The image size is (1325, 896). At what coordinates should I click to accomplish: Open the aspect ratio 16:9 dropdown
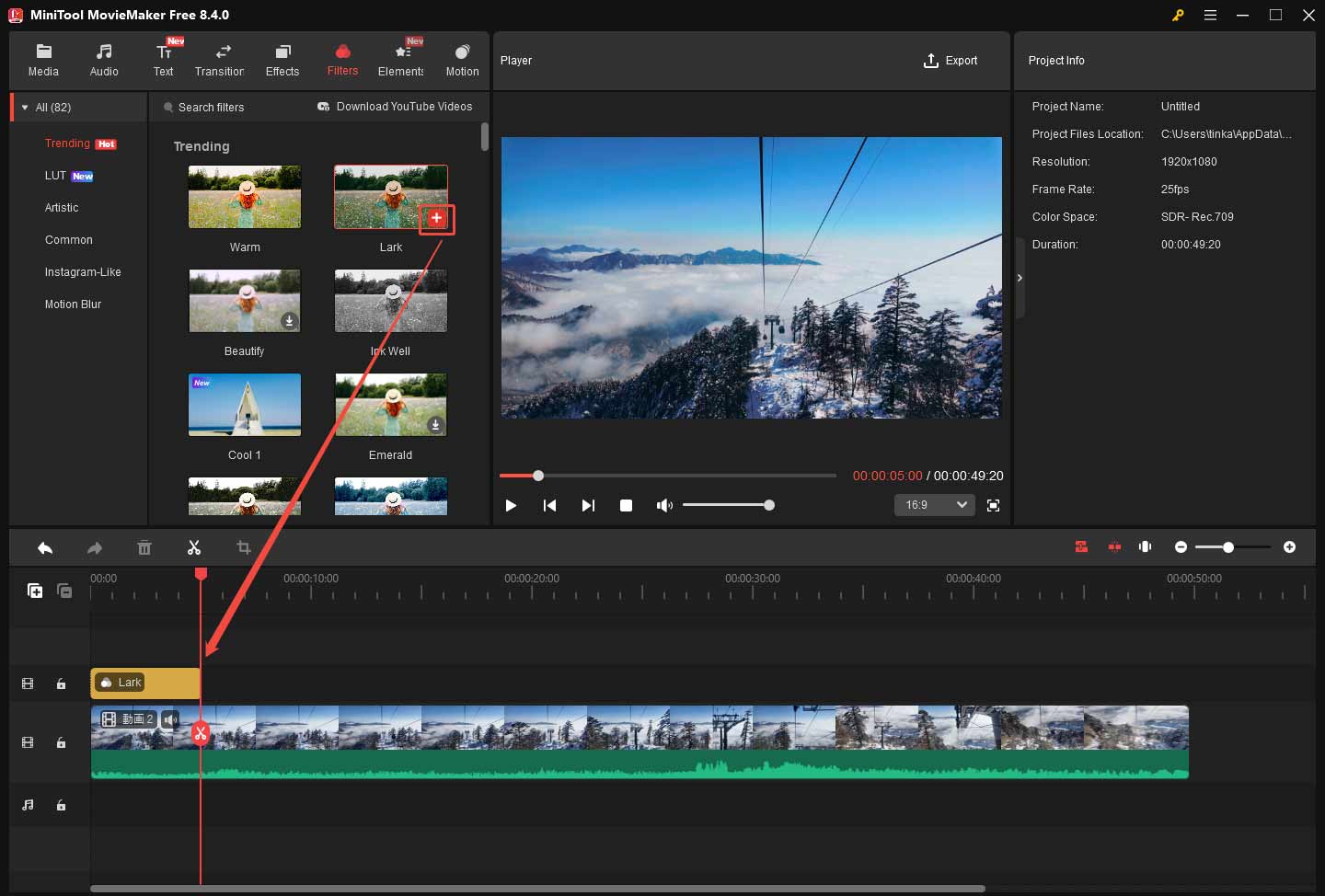pos(934,505)
